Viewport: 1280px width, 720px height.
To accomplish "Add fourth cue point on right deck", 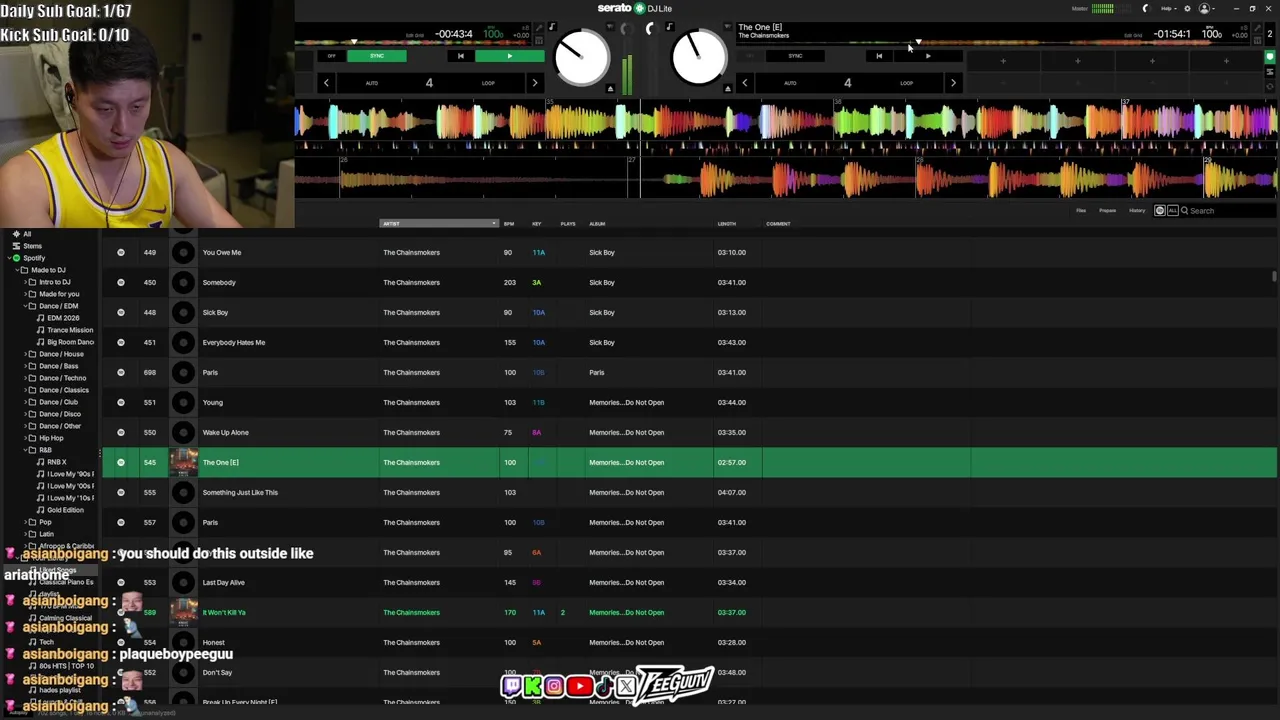I will 1226,61.
